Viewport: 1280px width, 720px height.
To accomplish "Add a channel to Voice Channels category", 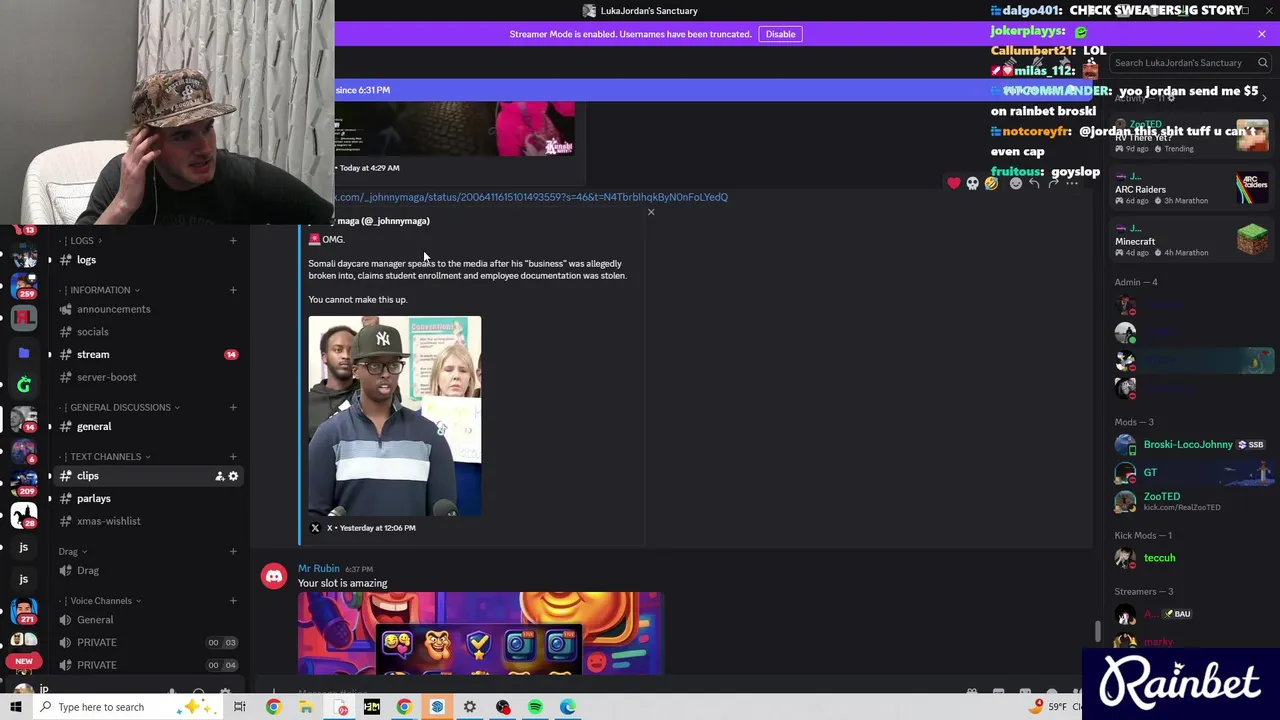I will (233, 601).
